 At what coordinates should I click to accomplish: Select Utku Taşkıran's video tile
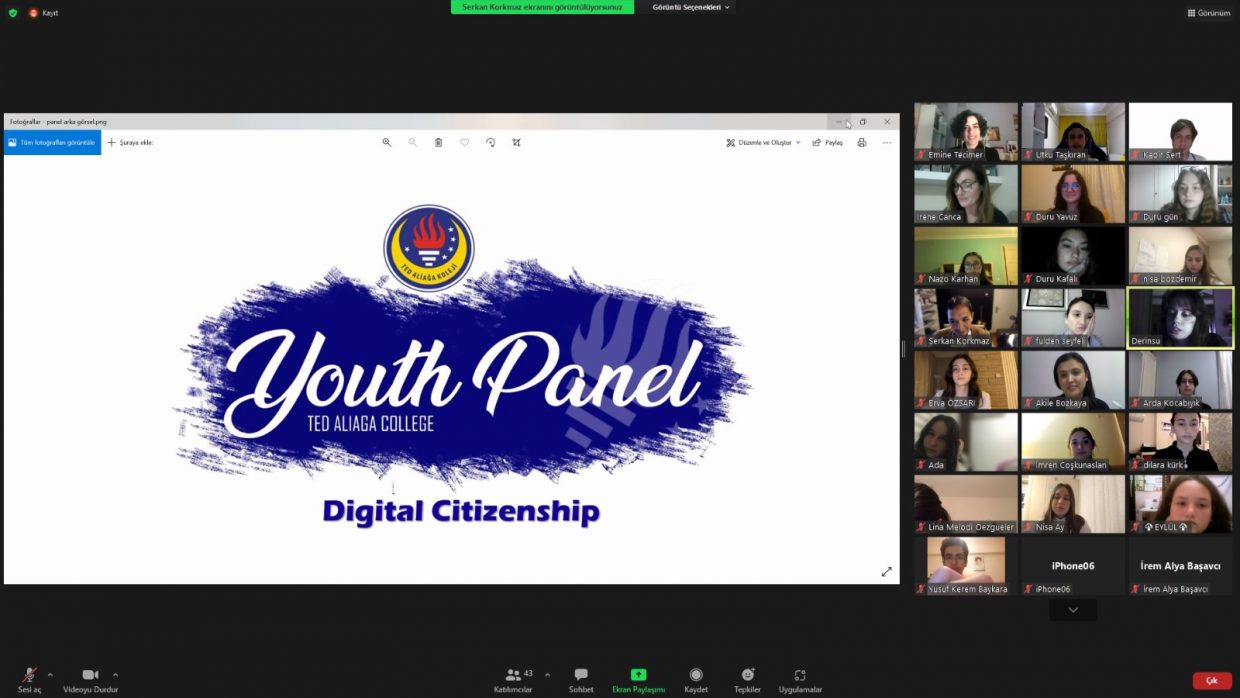[1073, 132]
